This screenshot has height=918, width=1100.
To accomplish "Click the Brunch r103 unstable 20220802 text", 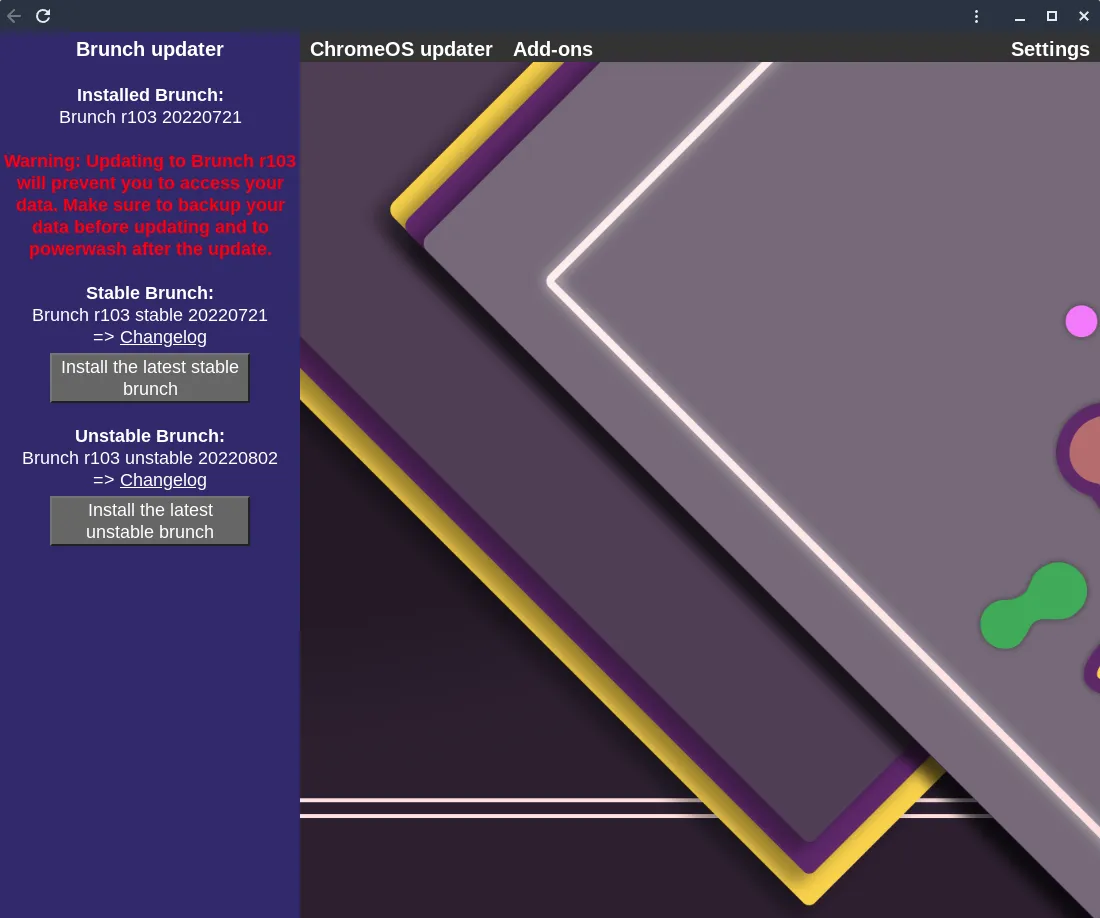I will (x=150, y=458).
